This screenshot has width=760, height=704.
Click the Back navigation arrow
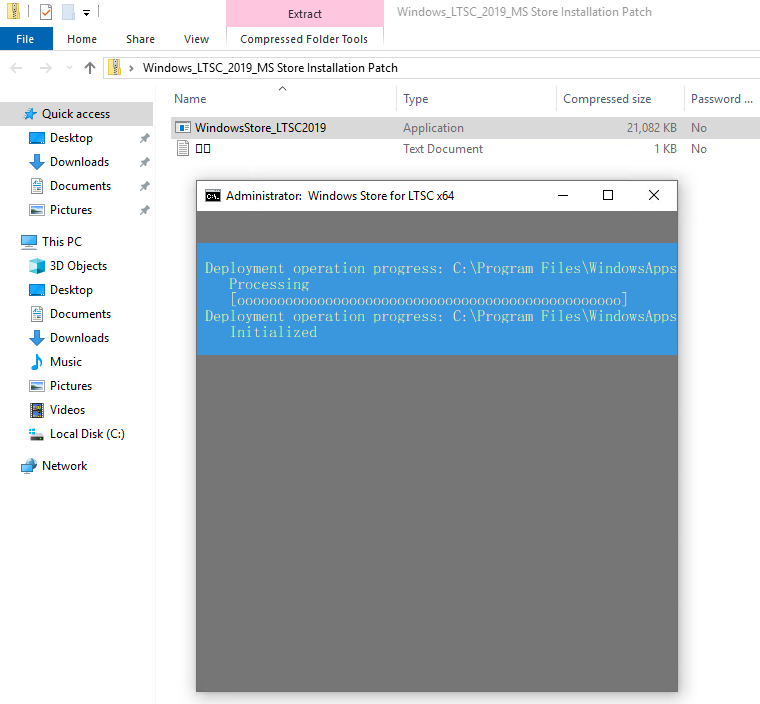pyautogui.click(x=16, y=68)
